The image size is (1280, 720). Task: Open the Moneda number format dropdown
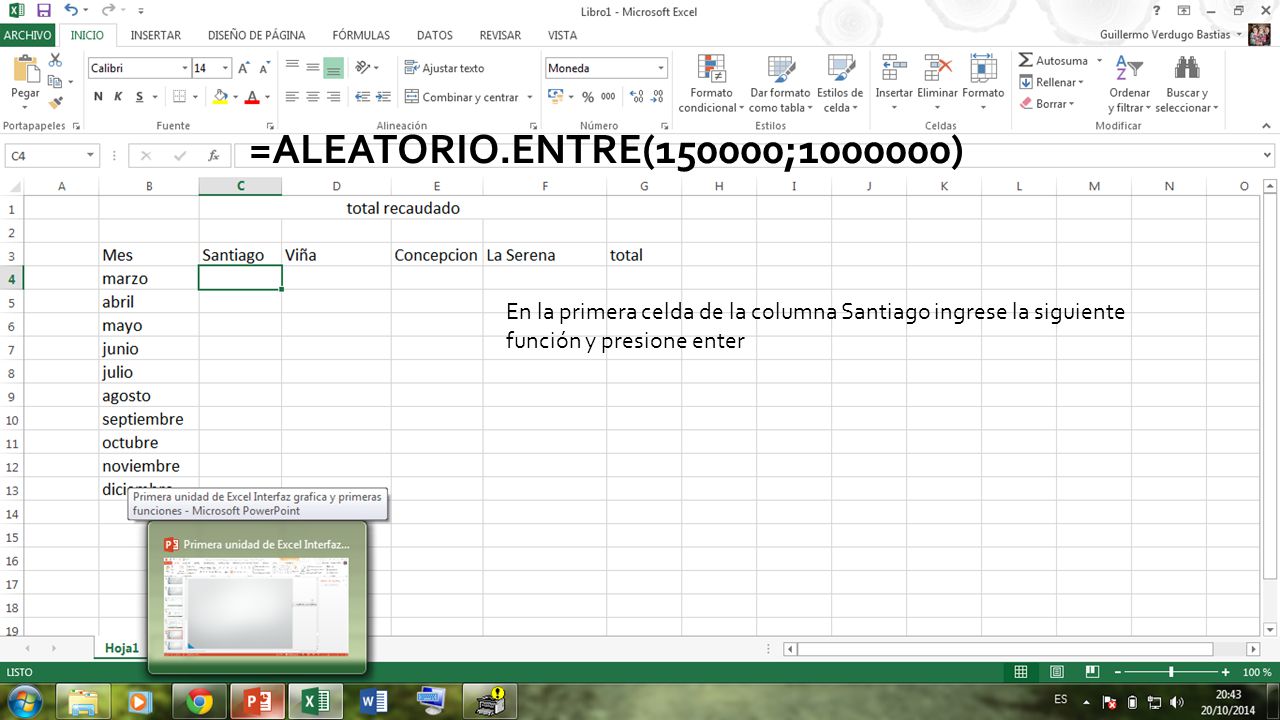click(x=661, y=68)
